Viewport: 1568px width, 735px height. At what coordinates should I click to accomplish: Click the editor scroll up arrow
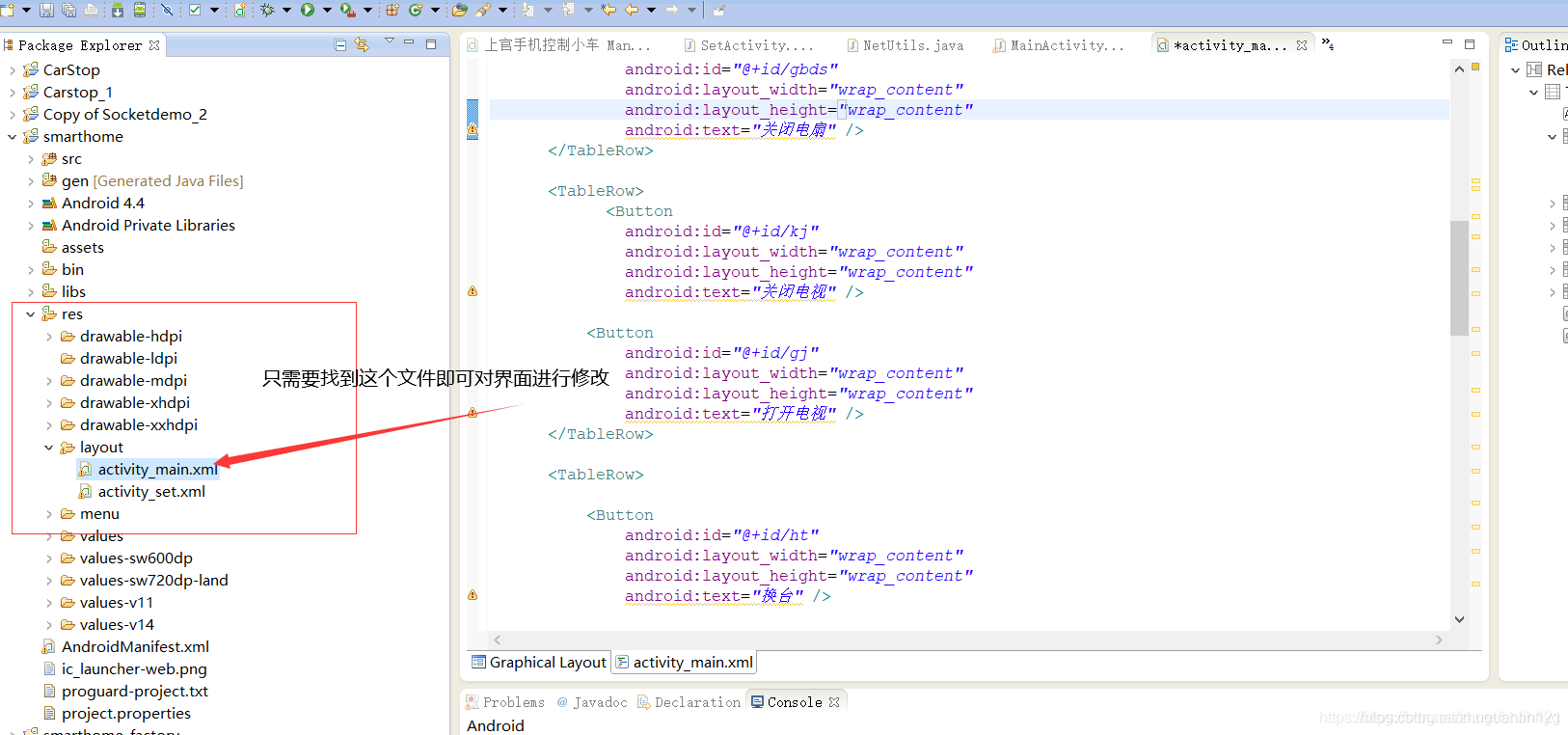pos(1459,68)
